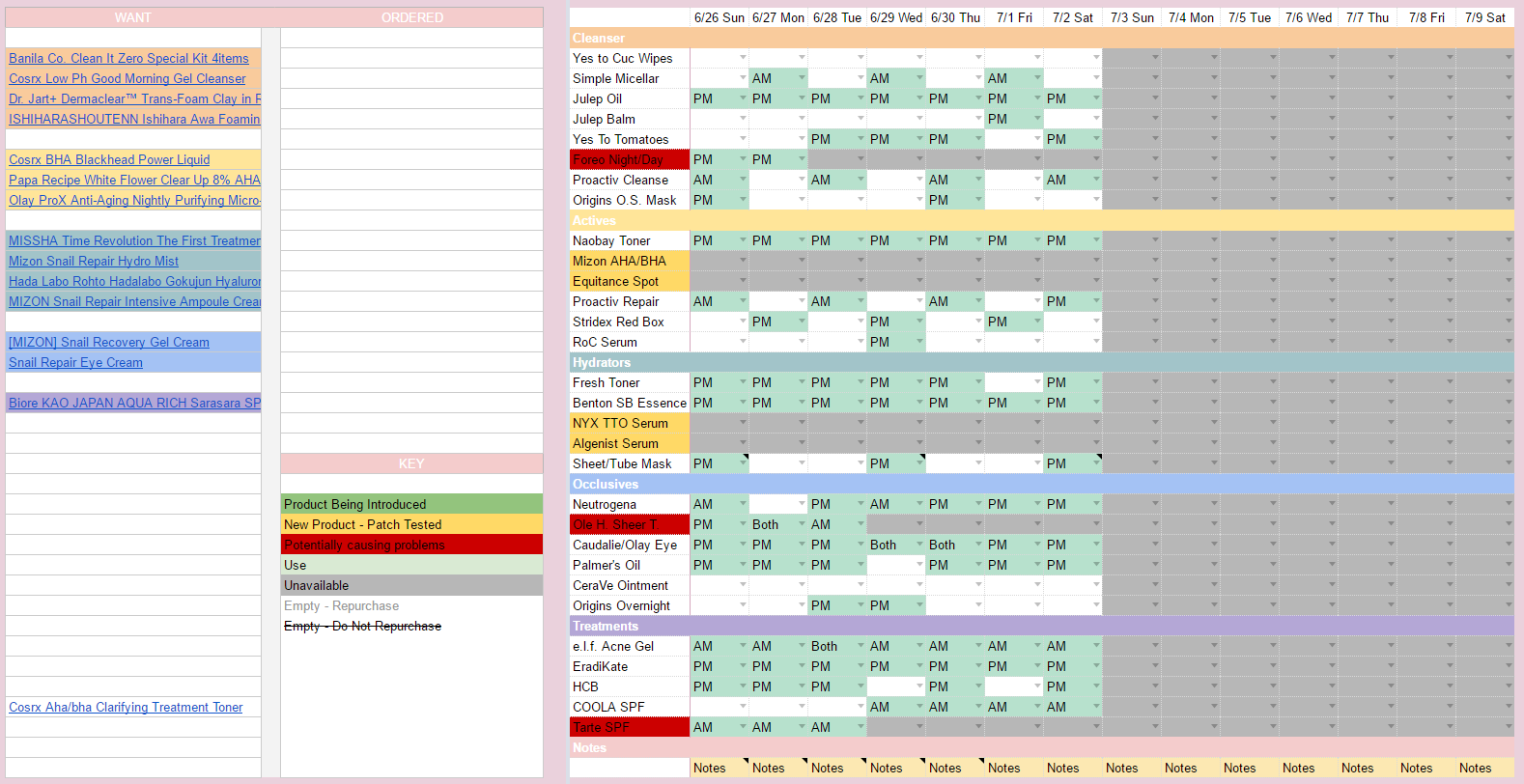The width and height of the screenshot is (1524, 784).
Task: Select Benton SB Essence row label
Action: [630, 403]
